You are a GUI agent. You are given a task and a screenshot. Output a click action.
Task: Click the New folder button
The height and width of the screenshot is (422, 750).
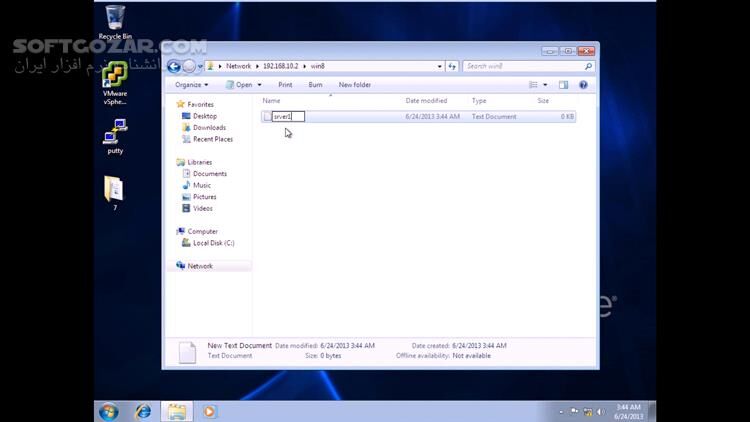(354, 85)
